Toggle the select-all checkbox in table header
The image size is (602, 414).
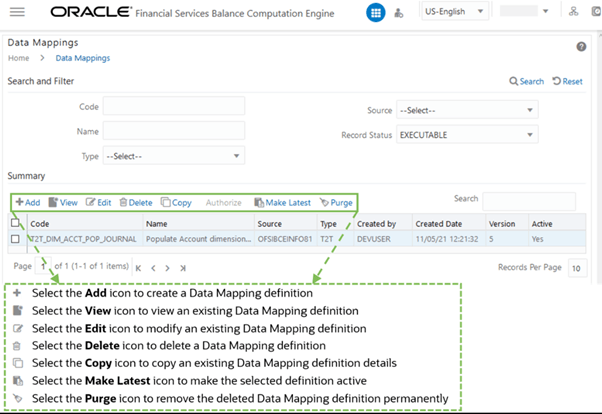15,223
